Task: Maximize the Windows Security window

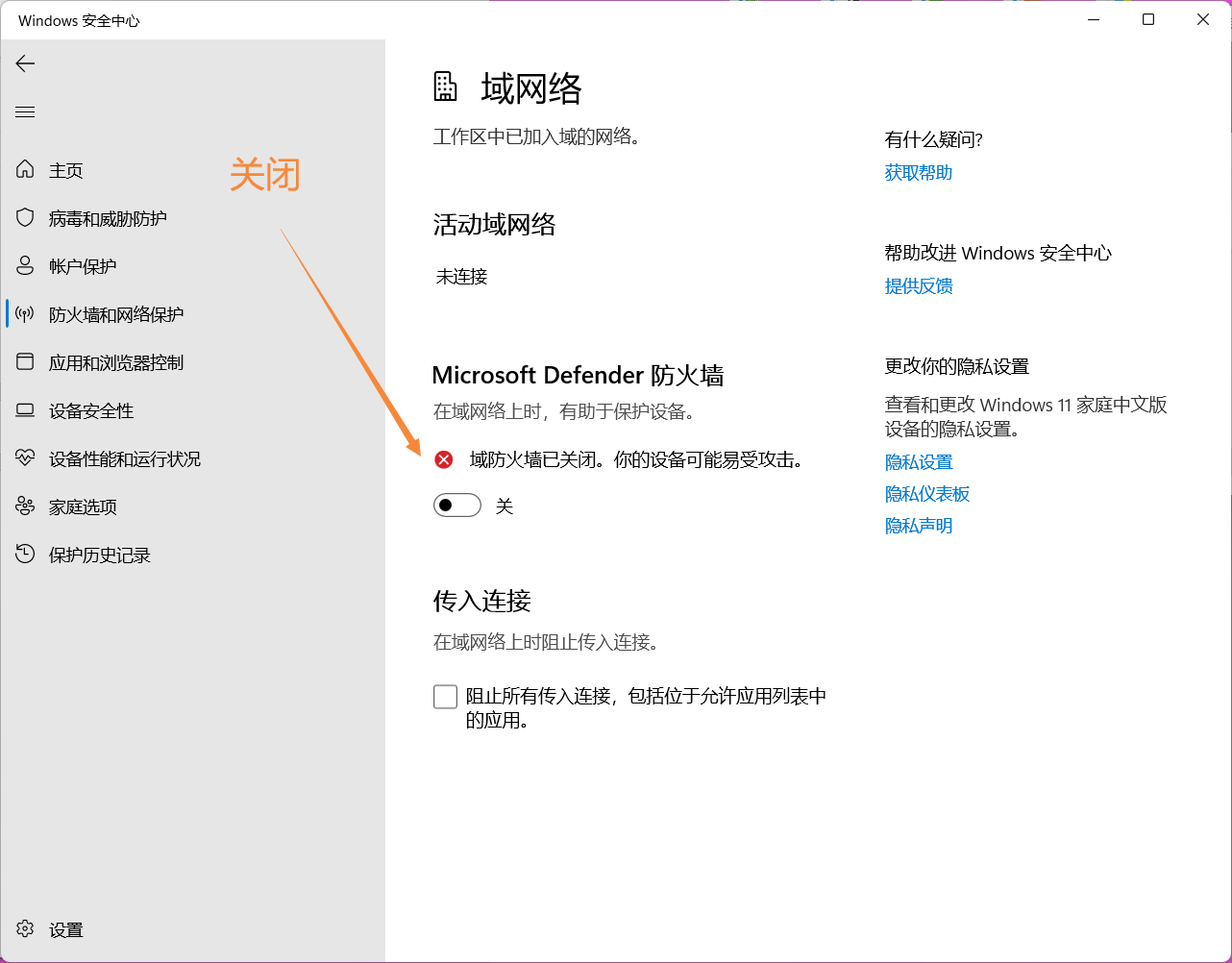Action: coord(1148,19)
